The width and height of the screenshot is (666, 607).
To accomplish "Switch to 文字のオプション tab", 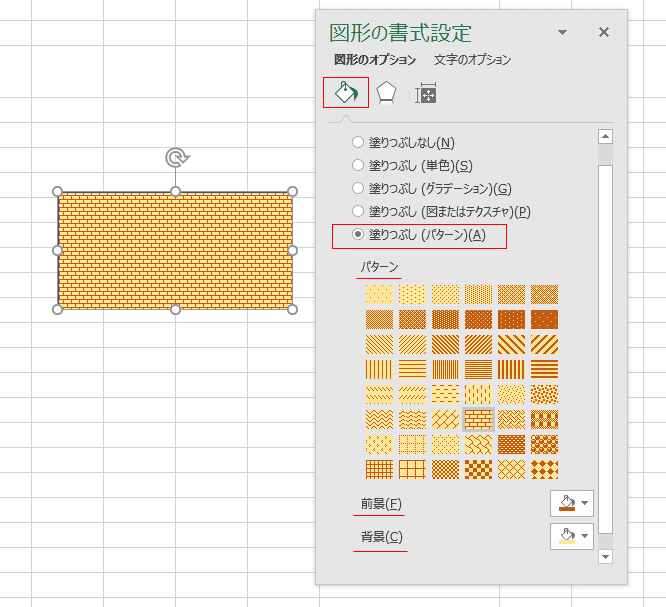I will pos(472,60).
